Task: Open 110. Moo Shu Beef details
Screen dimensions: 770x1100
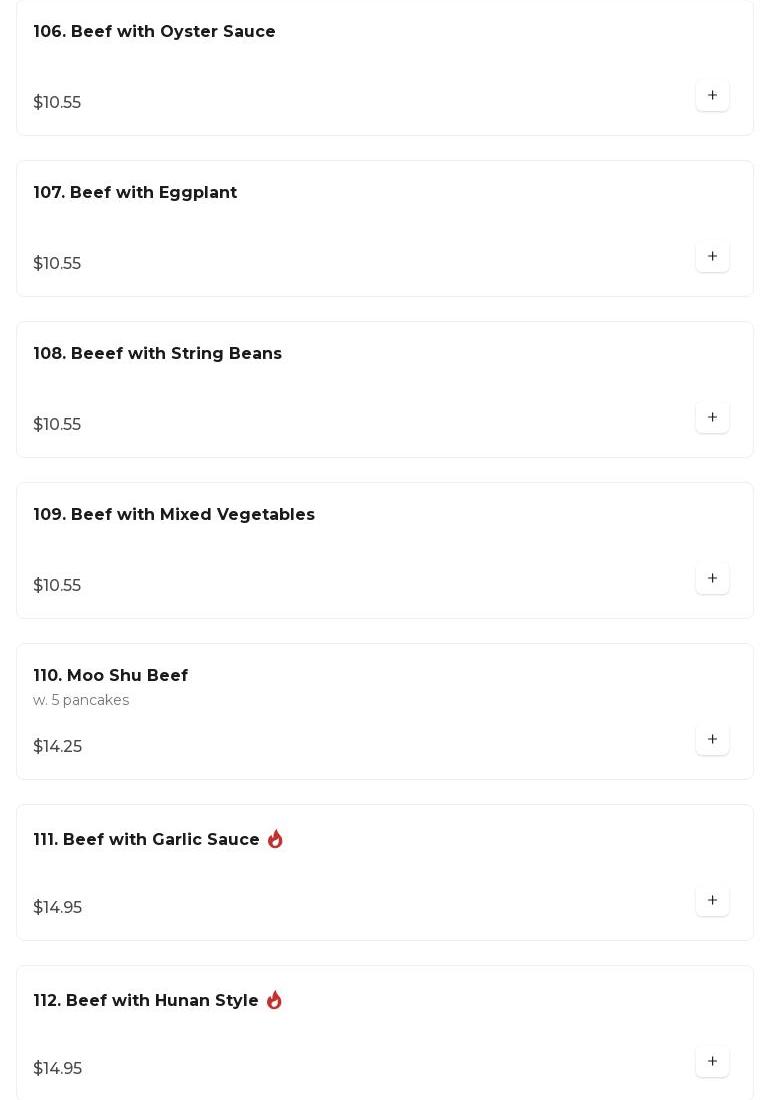Action: 110,676
